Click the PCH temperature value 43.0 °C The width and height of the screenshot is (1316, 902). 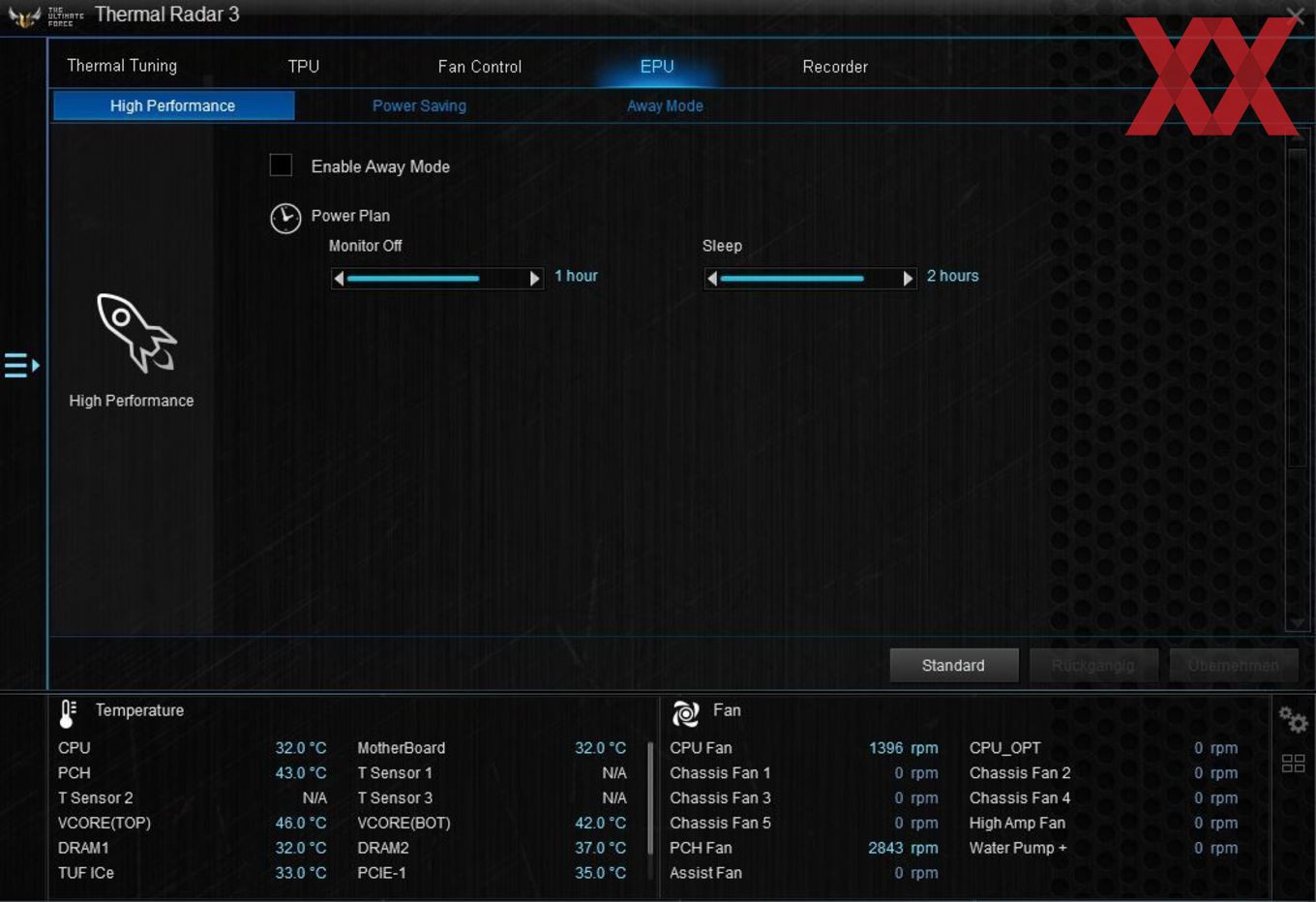click(301, 773)
